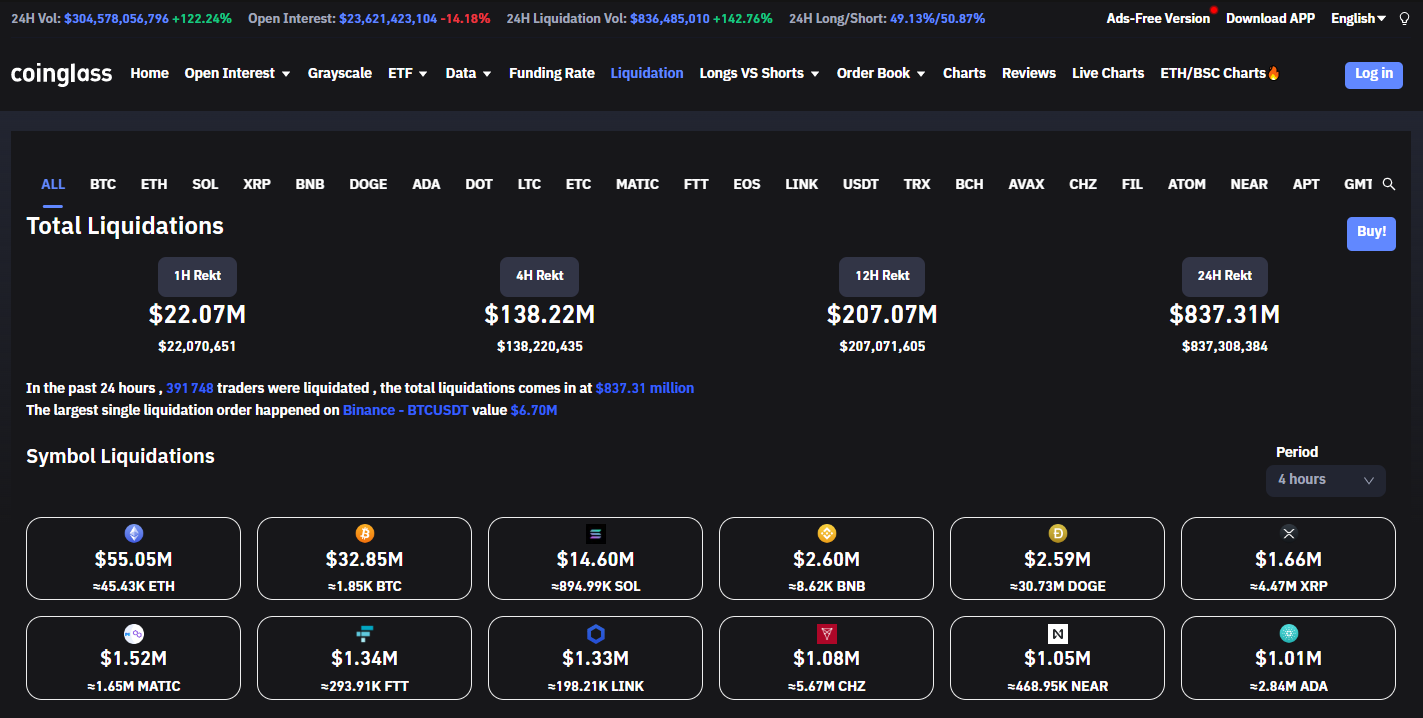1423x718 pixels.
Task: Click the Ethereum icon in the $55.05M card
Action: pos(133,533)
